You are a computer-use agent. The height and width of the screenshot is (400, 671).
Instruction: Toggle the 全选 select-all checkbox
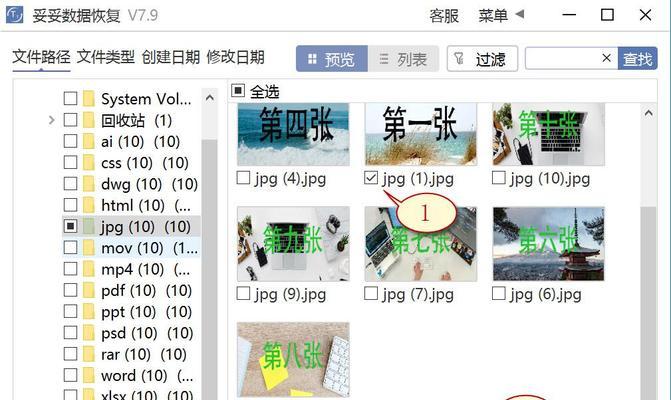click(x=238, y=91)
